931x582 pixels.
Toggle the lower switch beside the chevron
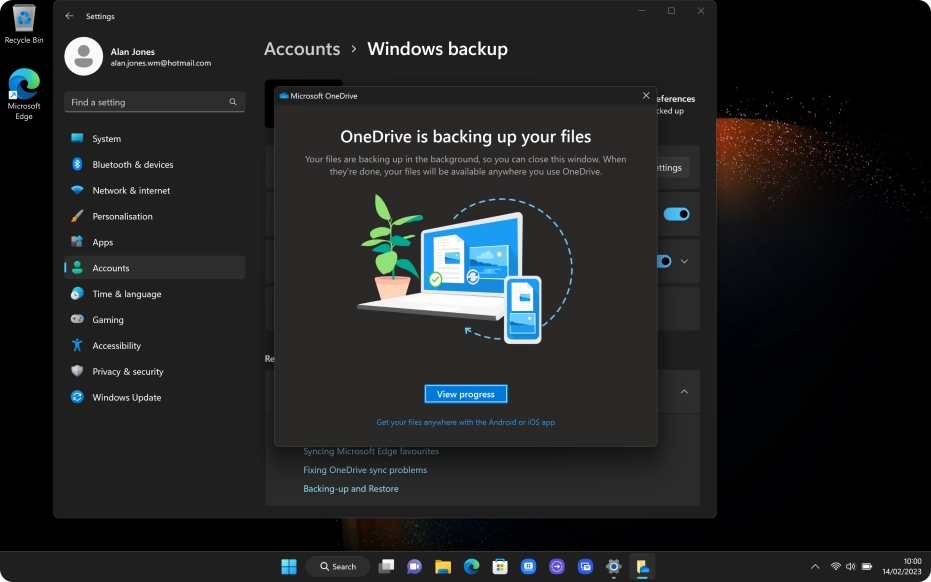664,261
